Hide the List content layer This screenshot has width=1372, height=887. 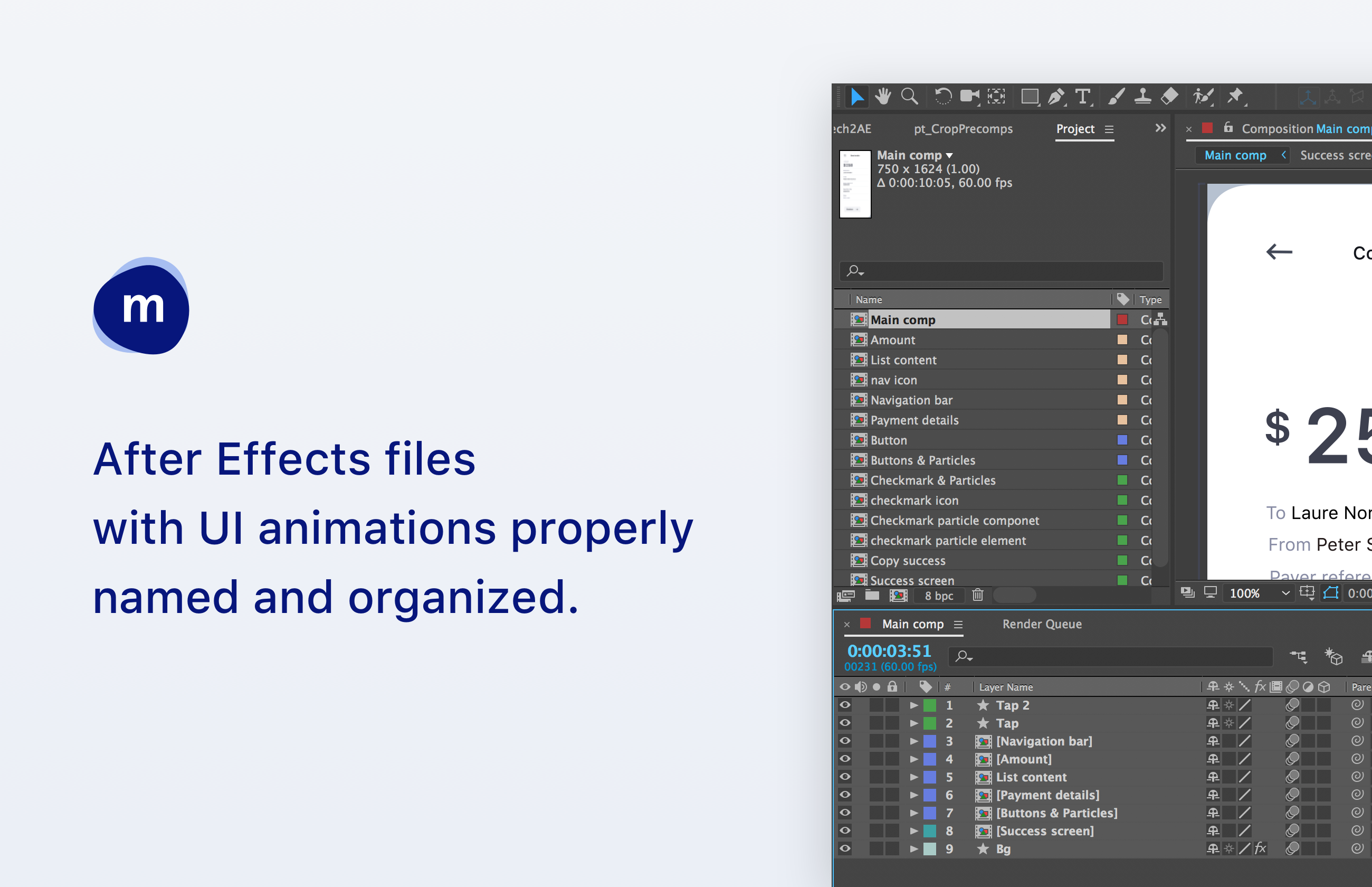(845, 777)
